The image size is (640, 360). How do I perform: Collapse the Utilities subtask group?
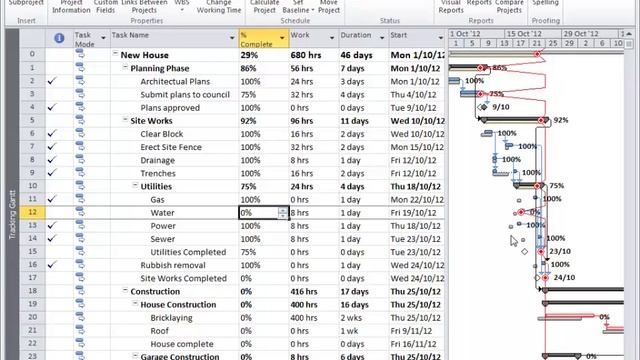(x=135, y=185)
